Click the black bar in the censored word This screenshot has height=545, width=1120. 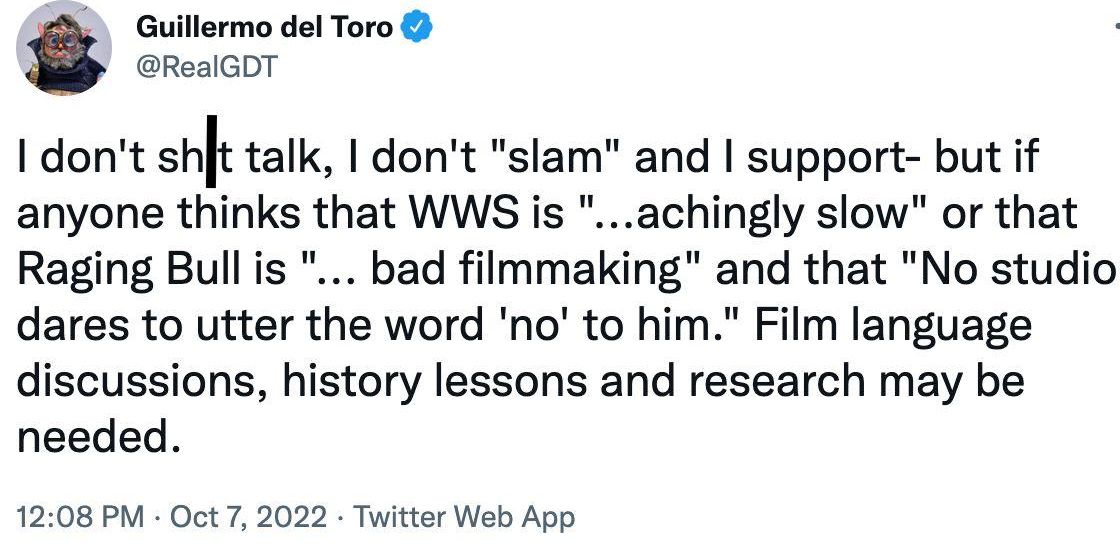tap(211, 158)
